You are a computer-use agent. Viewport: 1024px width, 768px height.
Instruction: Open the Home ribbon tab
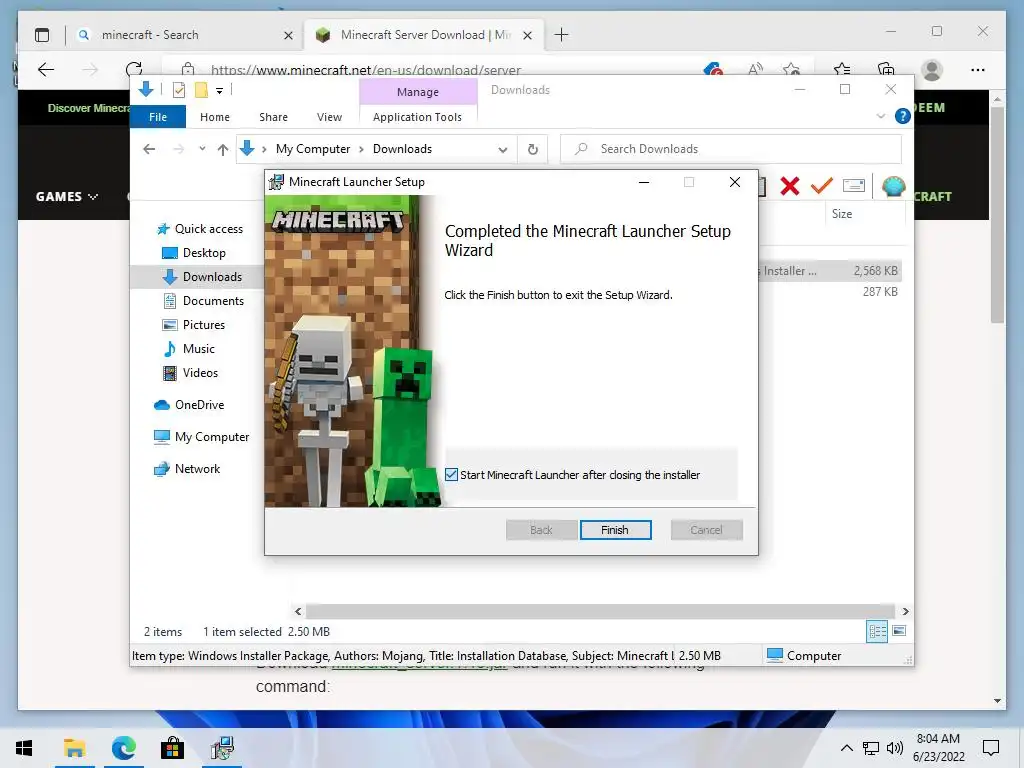click(x=215, y=117)
